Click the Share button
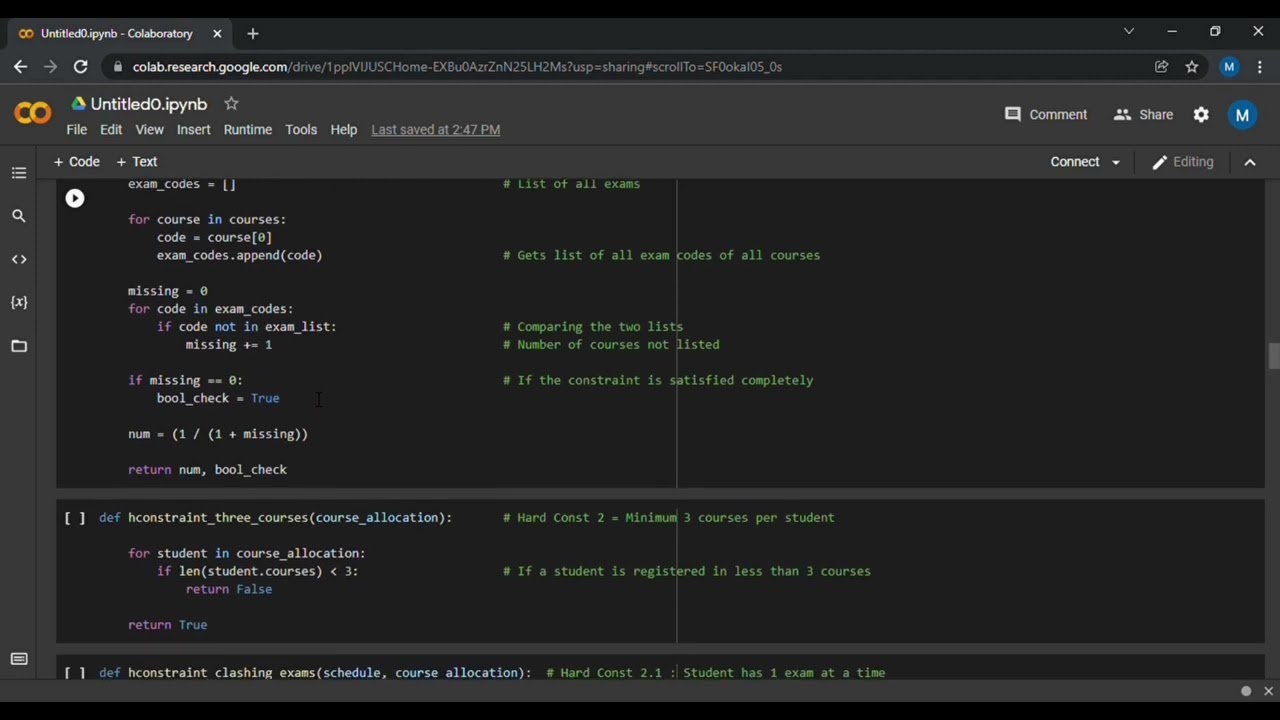 1143,114
